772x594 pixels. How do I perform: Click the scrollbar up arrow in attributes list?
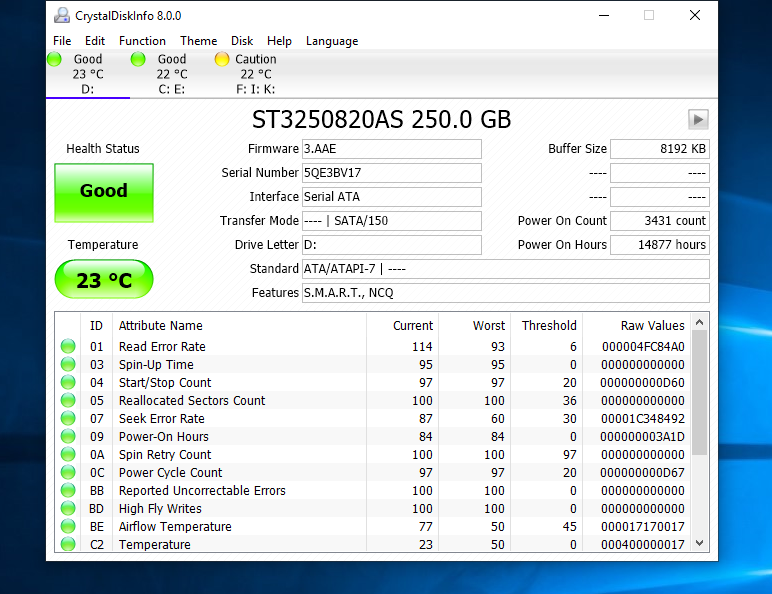coord(699,323)
